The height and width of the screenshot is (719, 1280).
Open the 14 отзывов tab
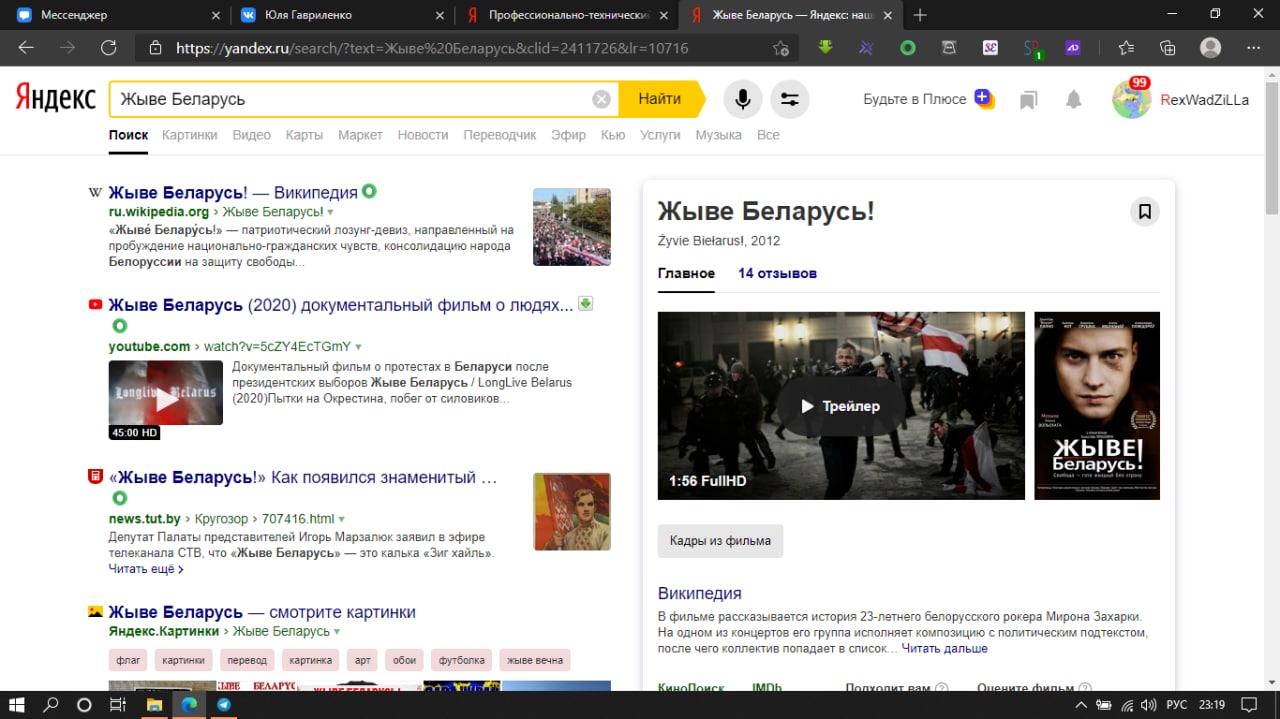pyautogui.click(x=777, y=273)
